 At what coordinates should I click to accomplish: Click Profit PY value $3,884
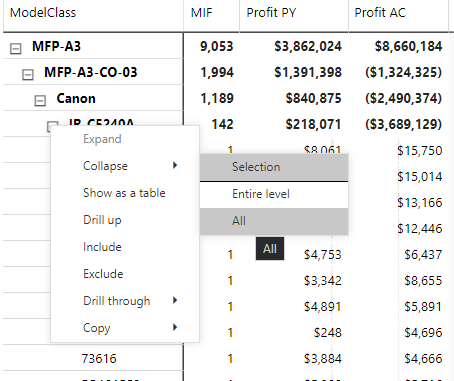[x=323, y=359]
